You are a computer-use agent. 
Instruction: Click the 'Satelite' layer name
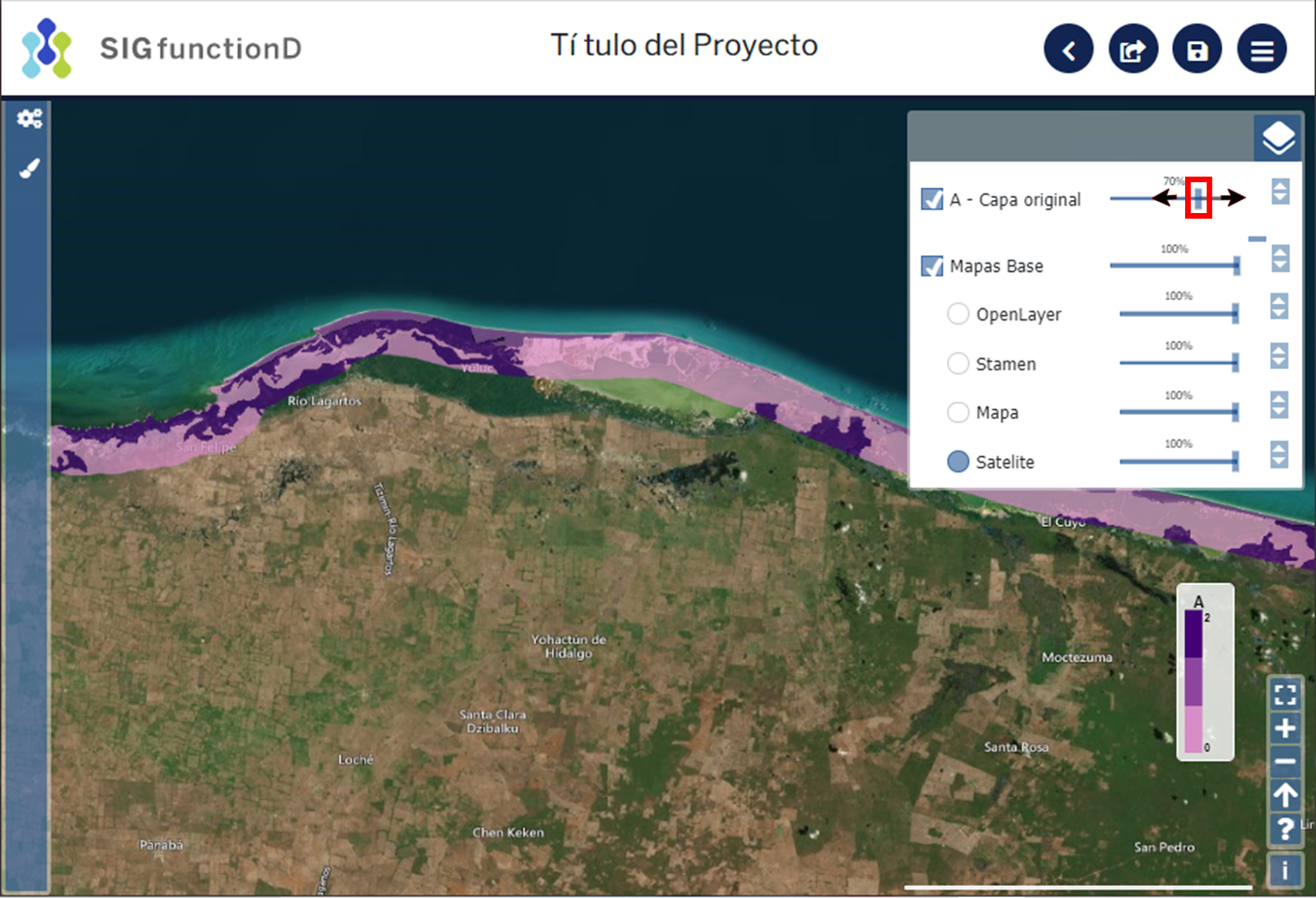(x=1005, y=462)
